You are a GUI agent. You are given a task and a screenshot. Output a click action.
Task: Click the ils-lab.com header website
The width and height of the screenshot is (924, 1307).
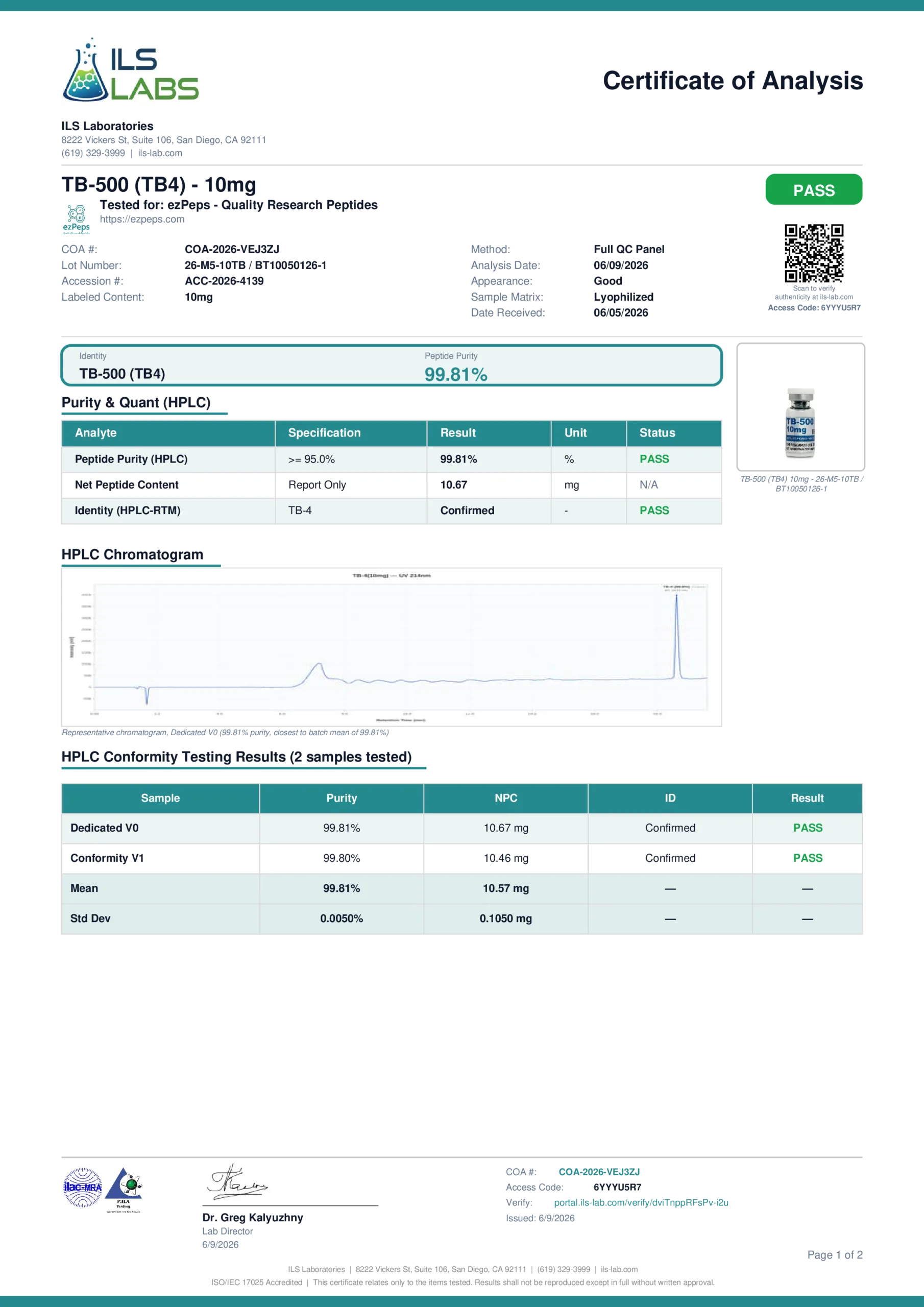click(160, 153)
